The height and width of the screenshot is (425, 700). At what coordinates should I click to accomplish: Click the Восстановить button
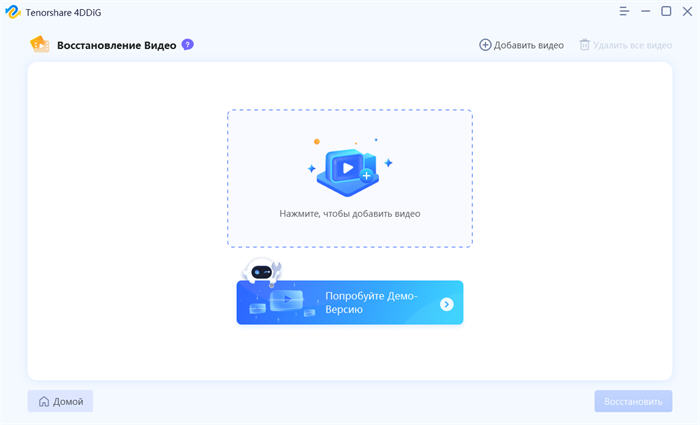tap(633, 401)
